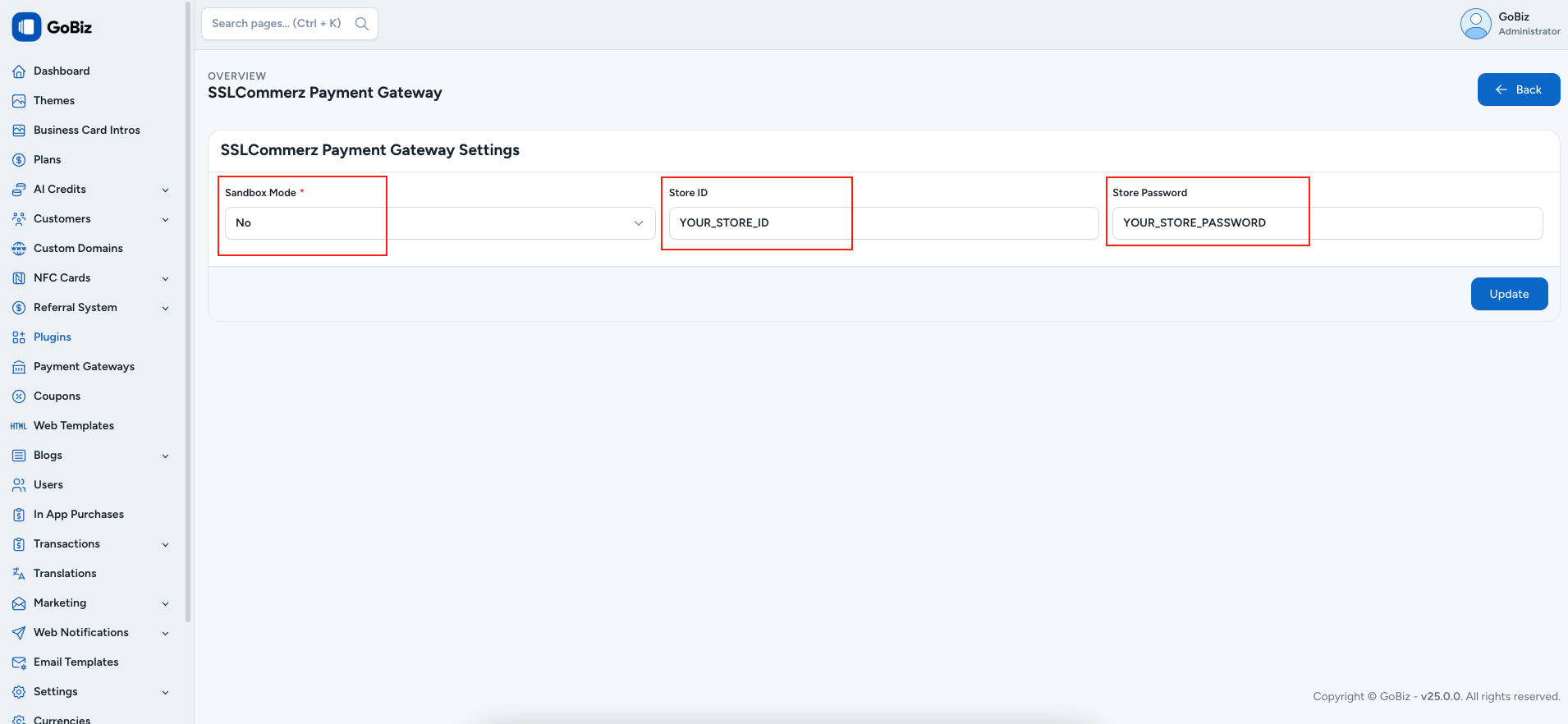The width and height of the screenshot is (1568, 724).
Task: Click the Marketing envelope icon
Action: (x=19, y=603)
